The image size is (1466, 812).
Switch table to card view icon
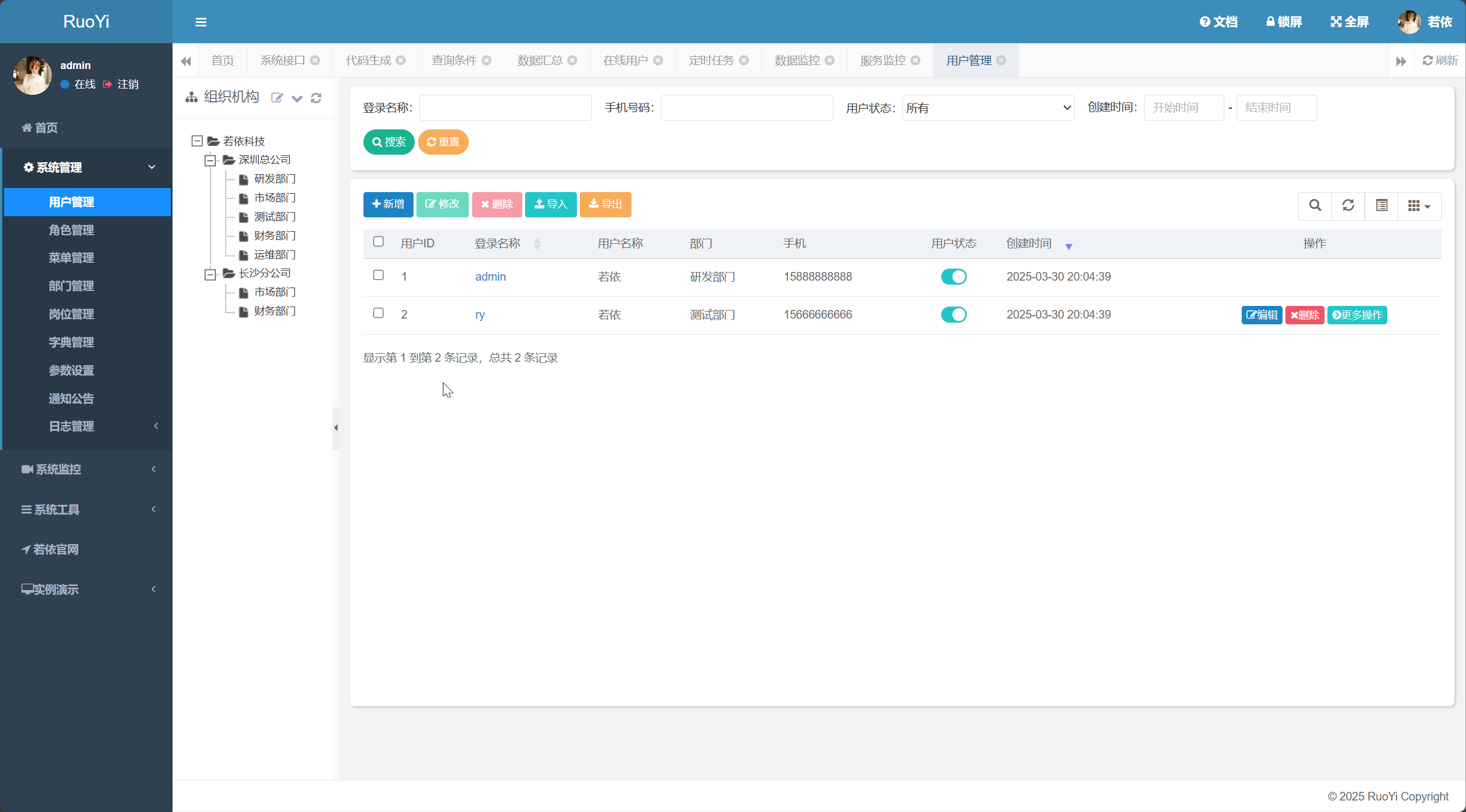(1381, 205)
